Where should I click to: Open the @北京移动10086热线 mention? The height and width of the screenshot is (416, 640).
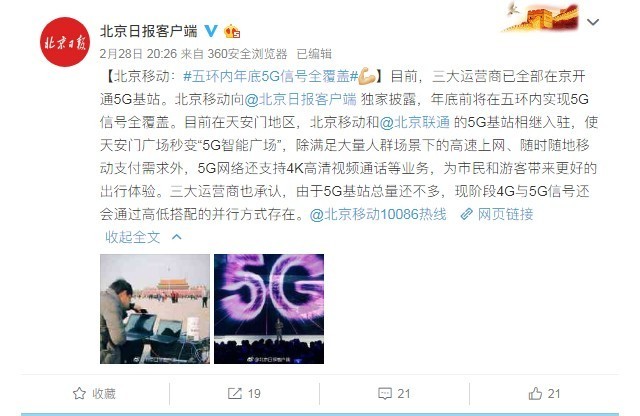point(378,214)
